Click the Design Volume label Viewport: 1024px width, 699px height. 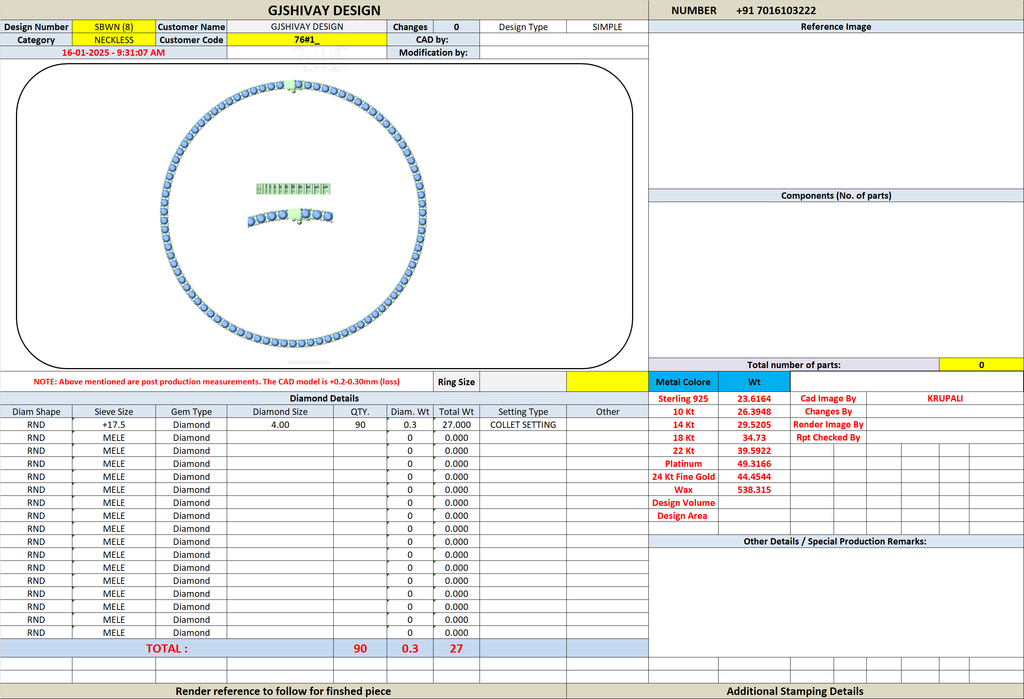pyautogui.click(x=683, y=503)
